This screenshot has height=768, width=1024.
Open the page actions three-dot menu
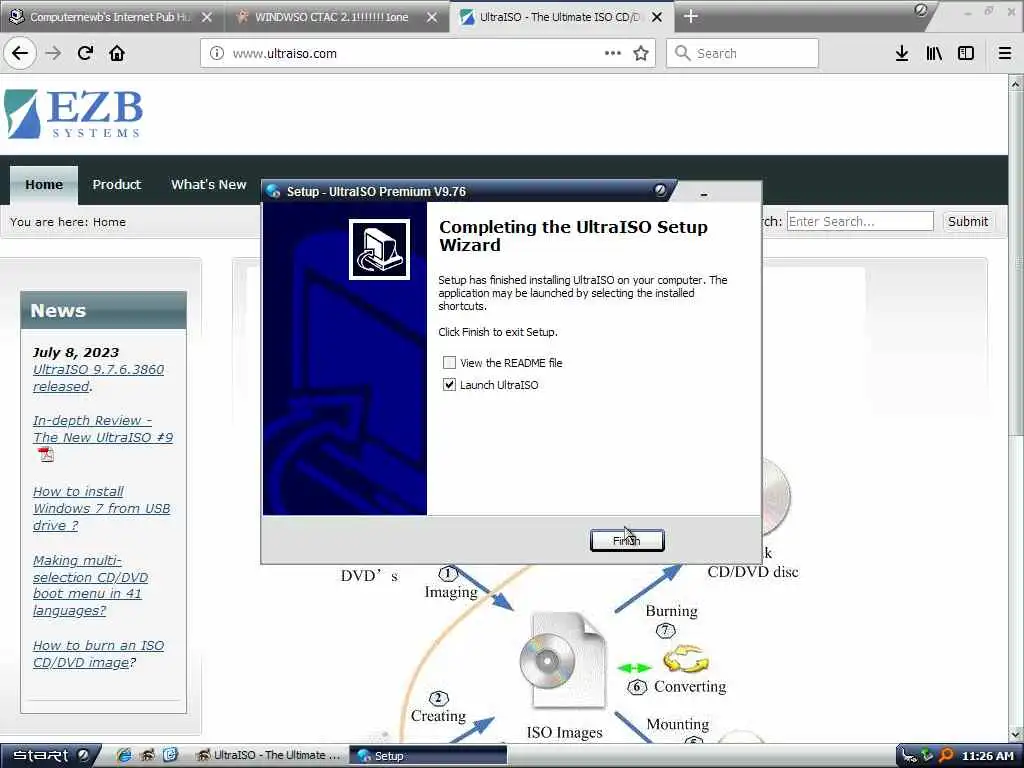click(613, 53)
